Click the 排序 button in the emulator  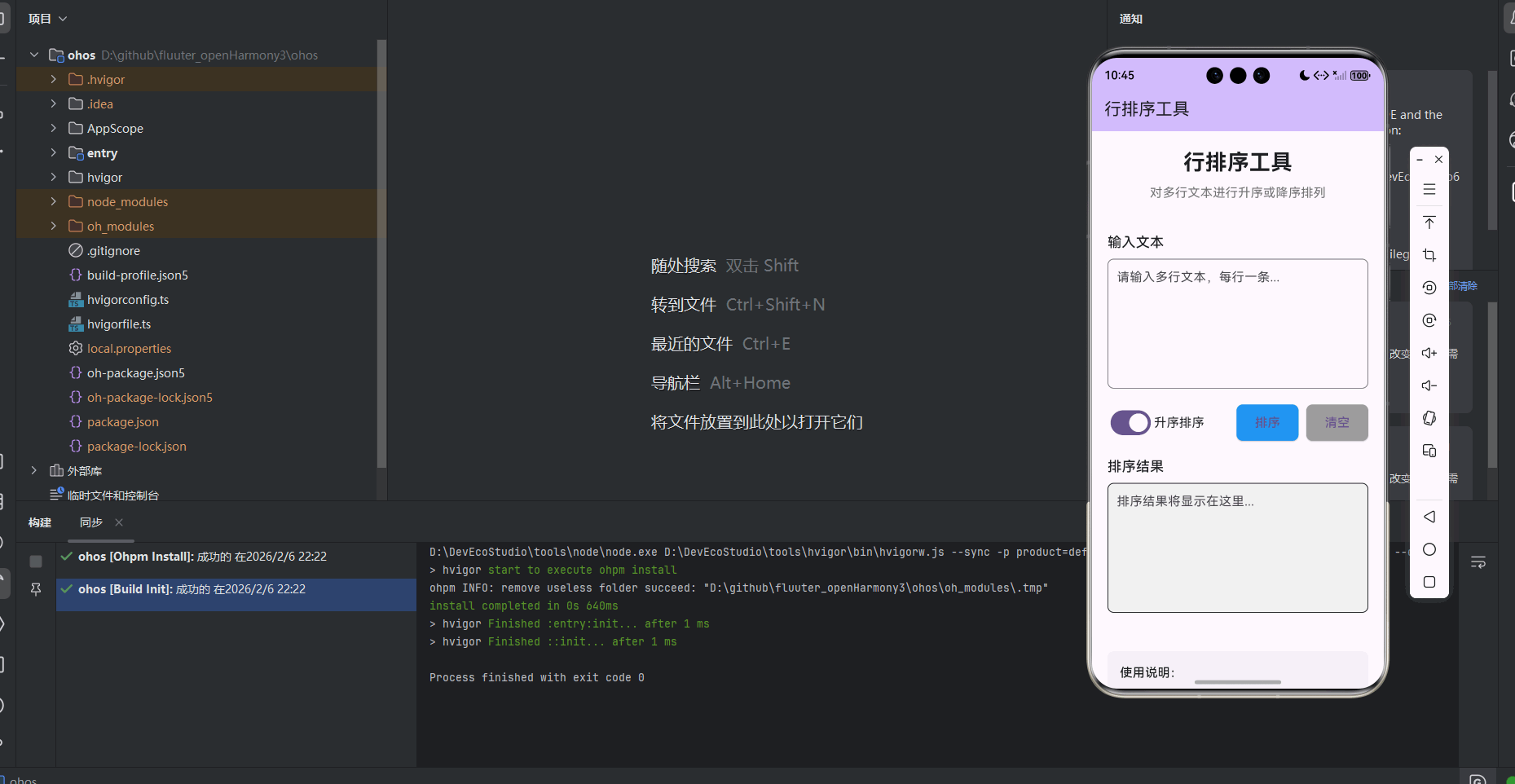(1267, 423)
